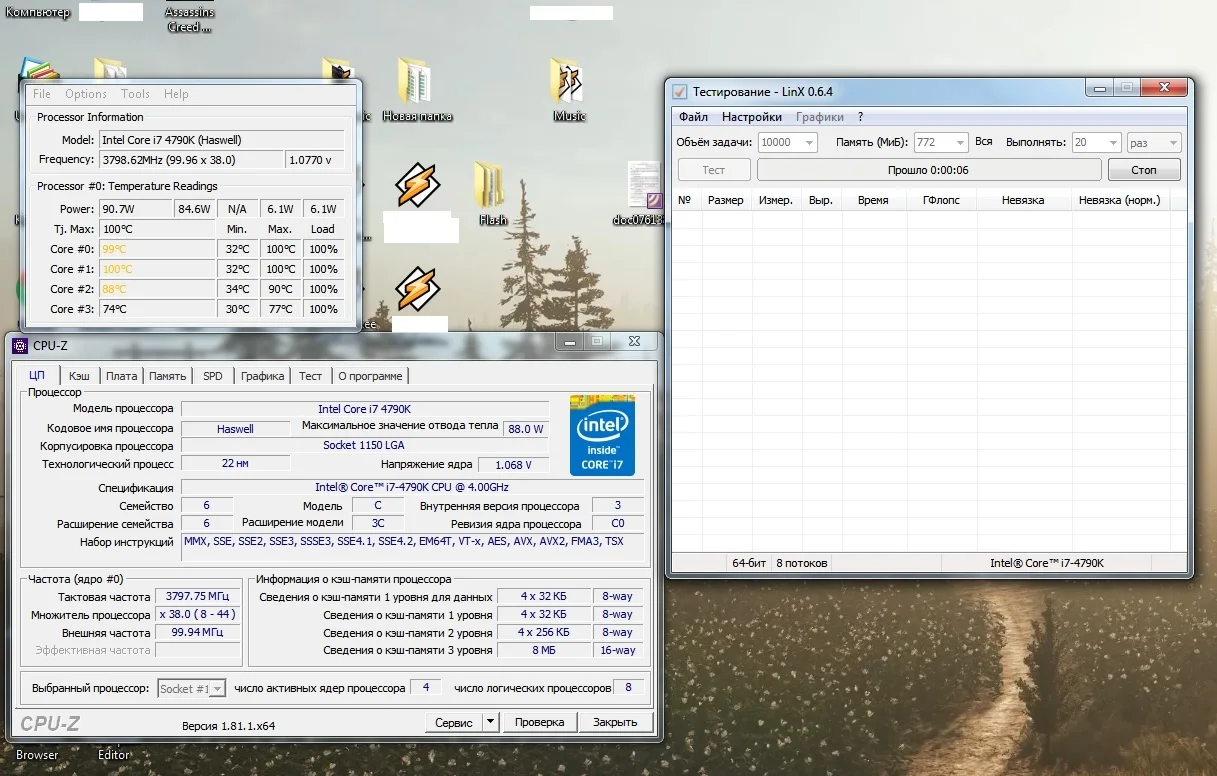Open the Настройки menu in LinX
The height and width of the screenshot is (776, 1217).
pos(752,117)
